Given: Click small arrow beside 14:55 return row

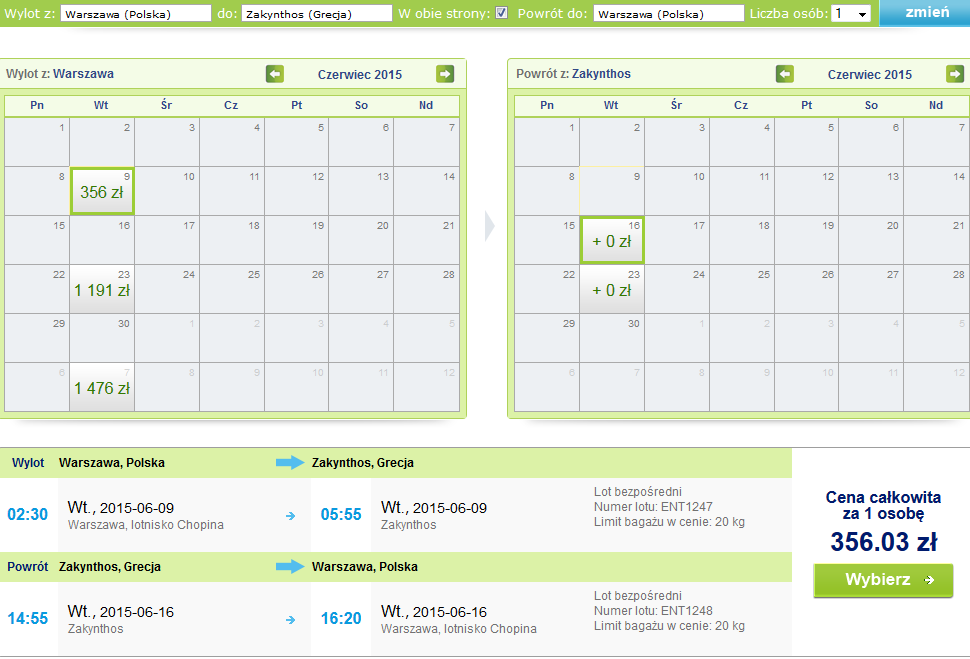Looking at the screenshot, I should click(290, 619).
